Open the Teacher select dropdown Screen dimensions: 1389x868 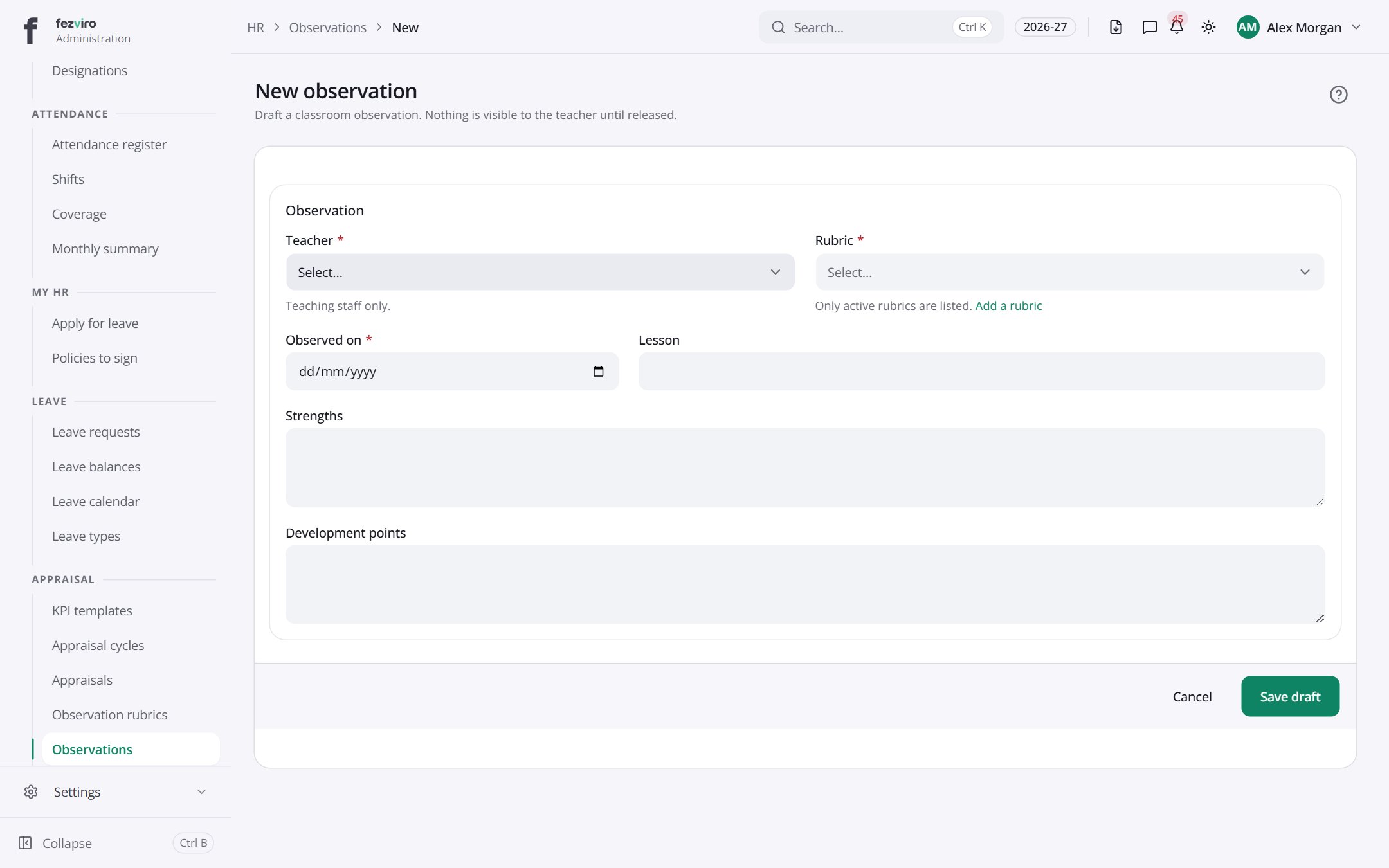pos(540,272)
